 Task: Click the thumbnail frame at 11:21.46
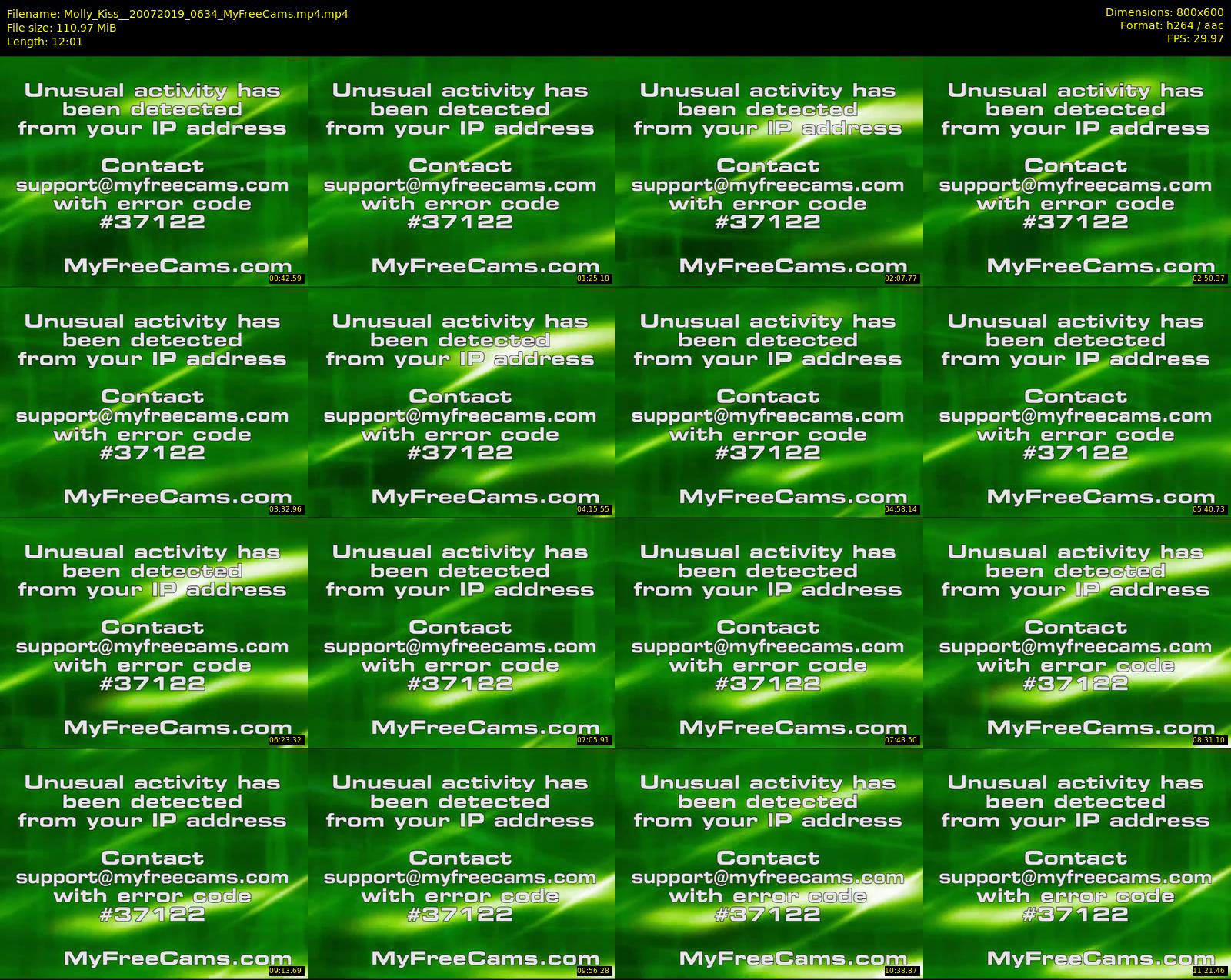tap(1077, 863)
